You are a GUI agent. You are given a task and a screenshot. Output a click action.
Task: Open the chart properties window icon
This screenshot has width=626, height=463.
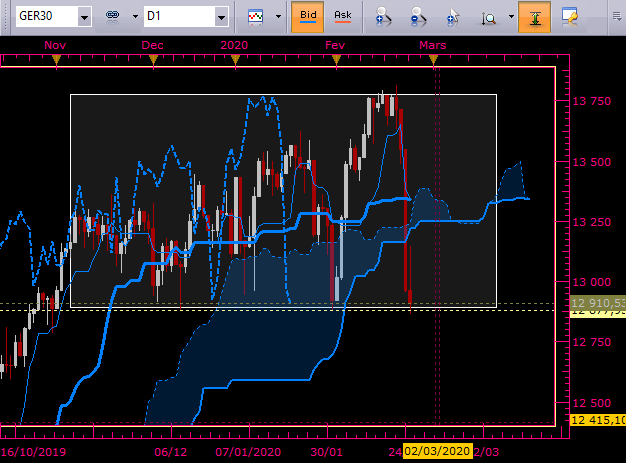click(x=570, y=16)
